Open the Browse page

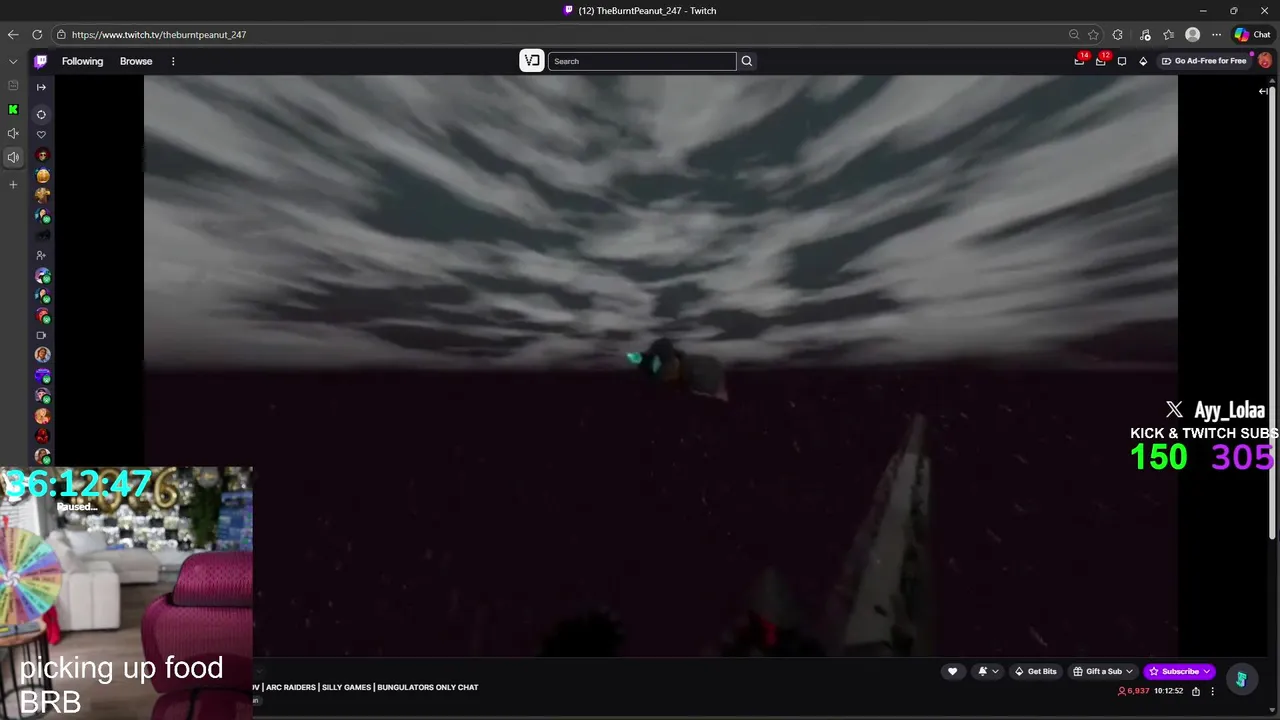coord(136,61)
